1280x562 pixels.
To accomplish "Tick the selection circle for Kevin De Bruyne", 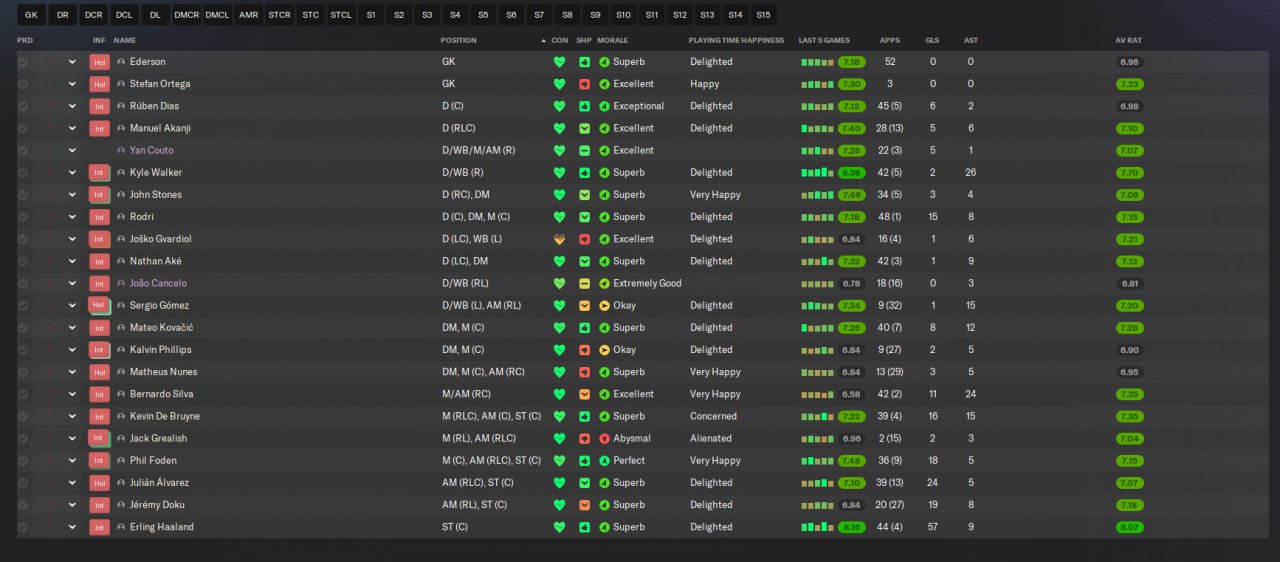I will click(23, 416).
